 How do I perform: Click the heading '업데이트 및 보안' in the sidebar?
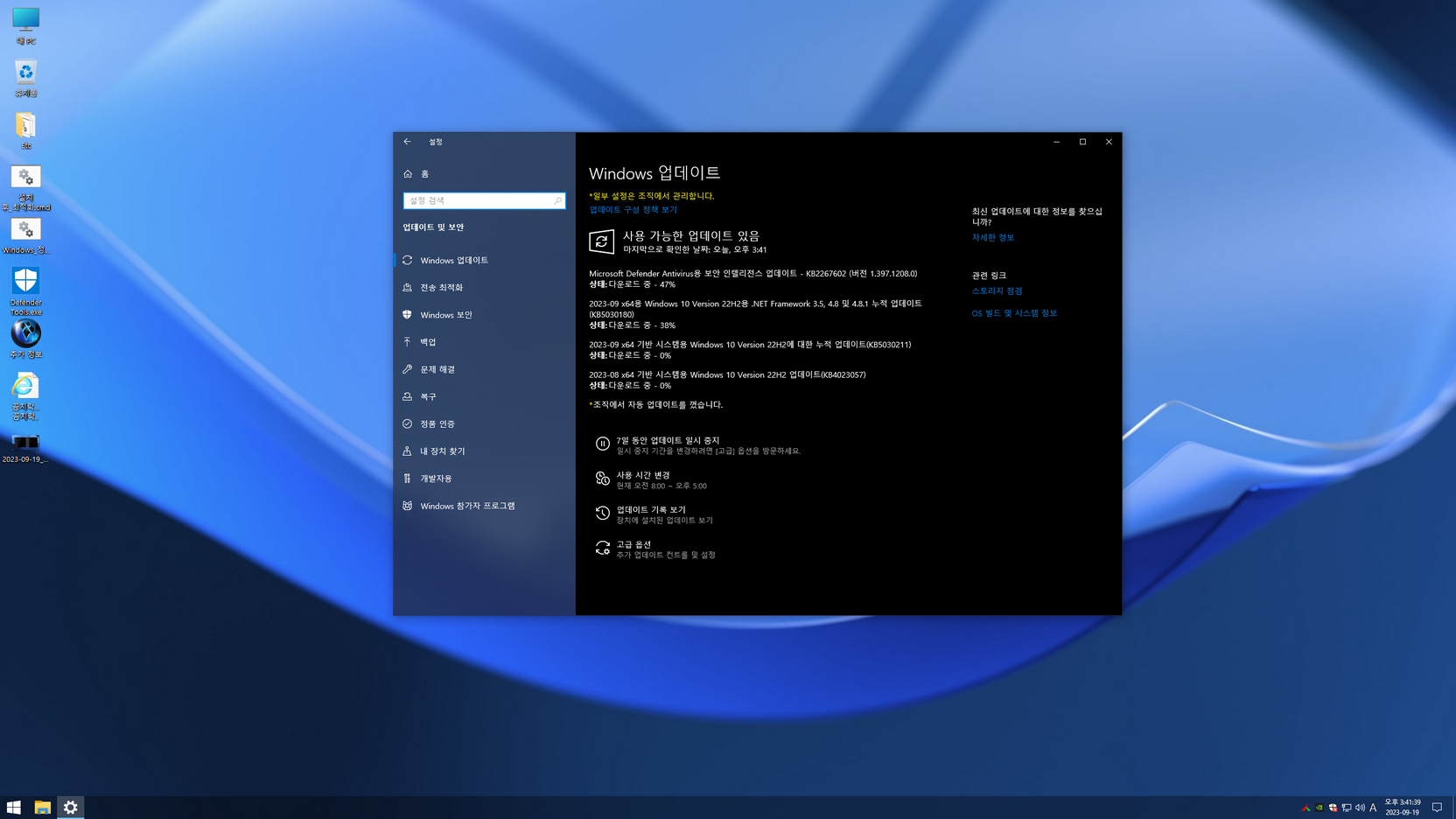click(433, 227)
